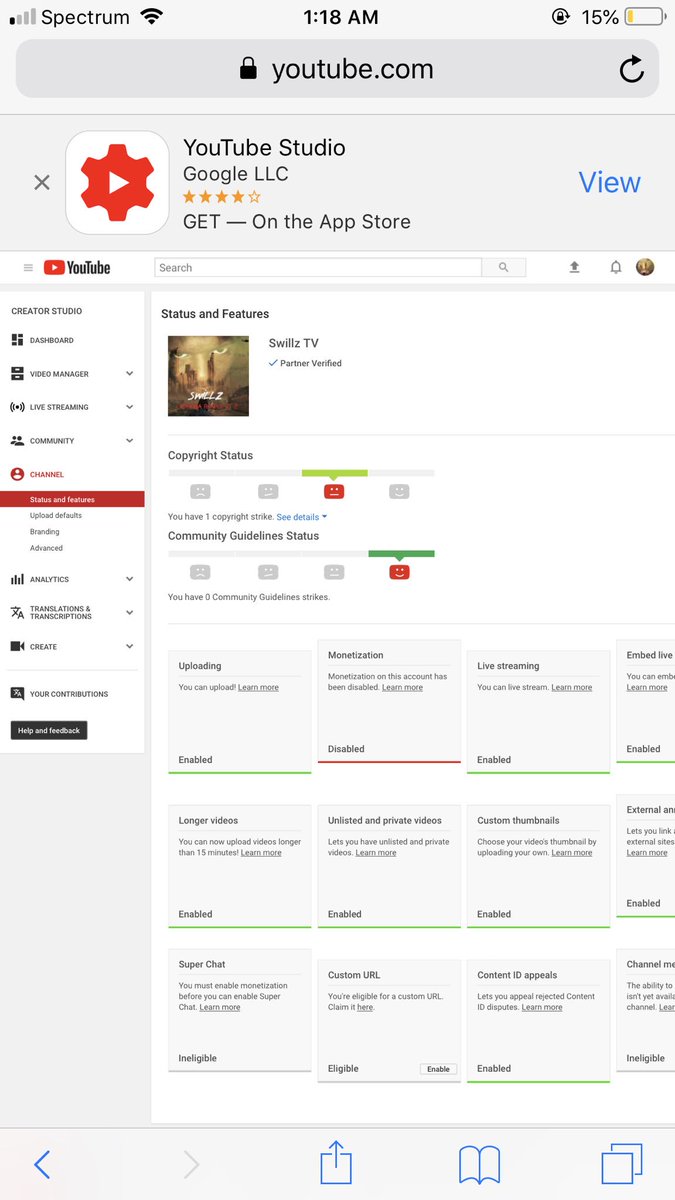Screen dimensions: 675x1200
Task: Open Learn more for Unlisted videos
Action: tap(376, 853)
